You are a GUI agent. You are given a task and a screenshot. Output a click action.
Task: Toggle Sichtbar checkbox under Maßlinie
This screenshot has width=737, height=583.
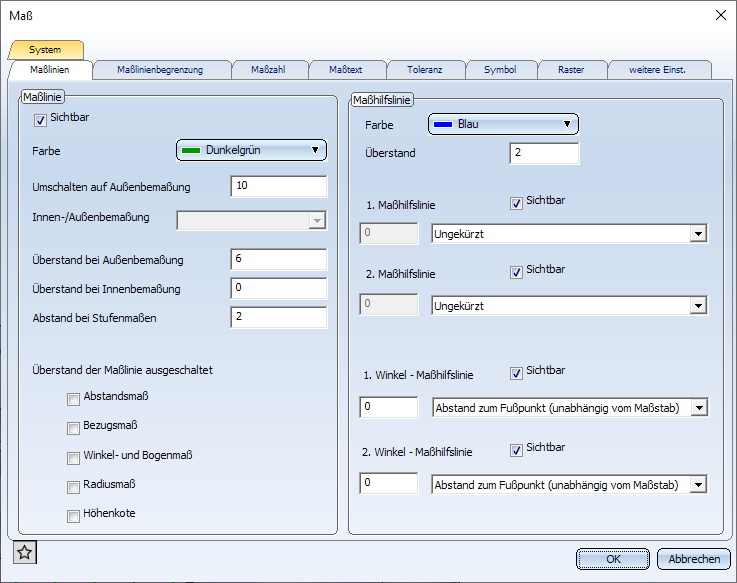tap(41, 120)
